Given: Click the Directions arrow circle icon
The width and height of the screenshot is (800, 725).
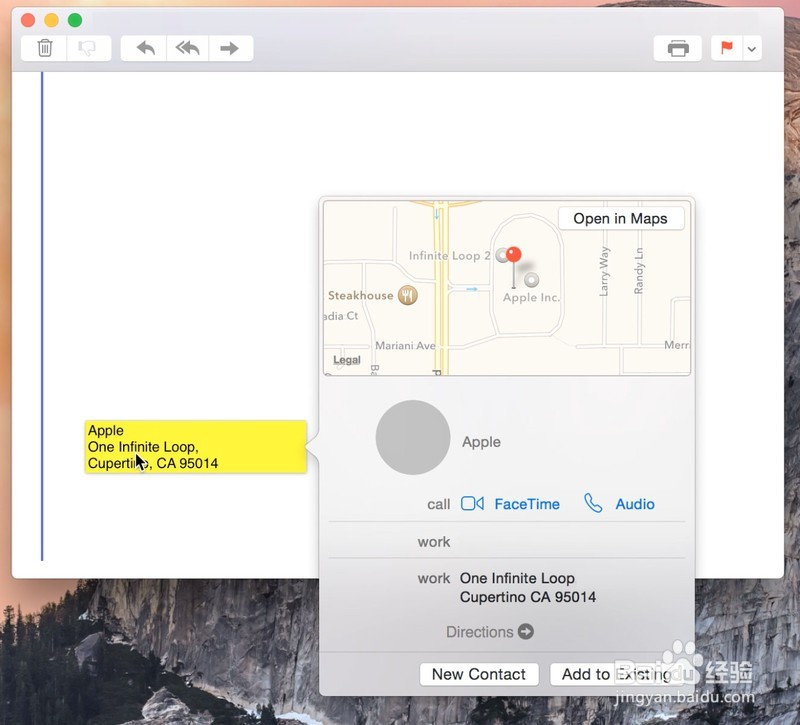Looking at the screenshot, I should (526, 632).
